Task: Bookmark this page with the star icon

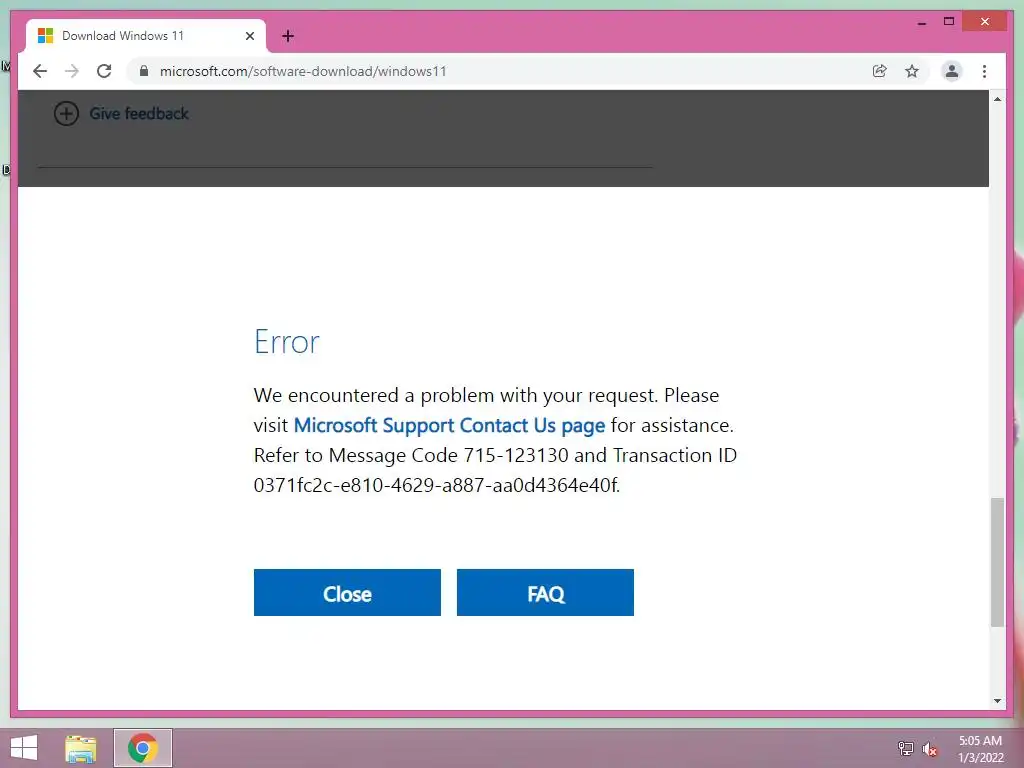Action: tap(912, 71)
